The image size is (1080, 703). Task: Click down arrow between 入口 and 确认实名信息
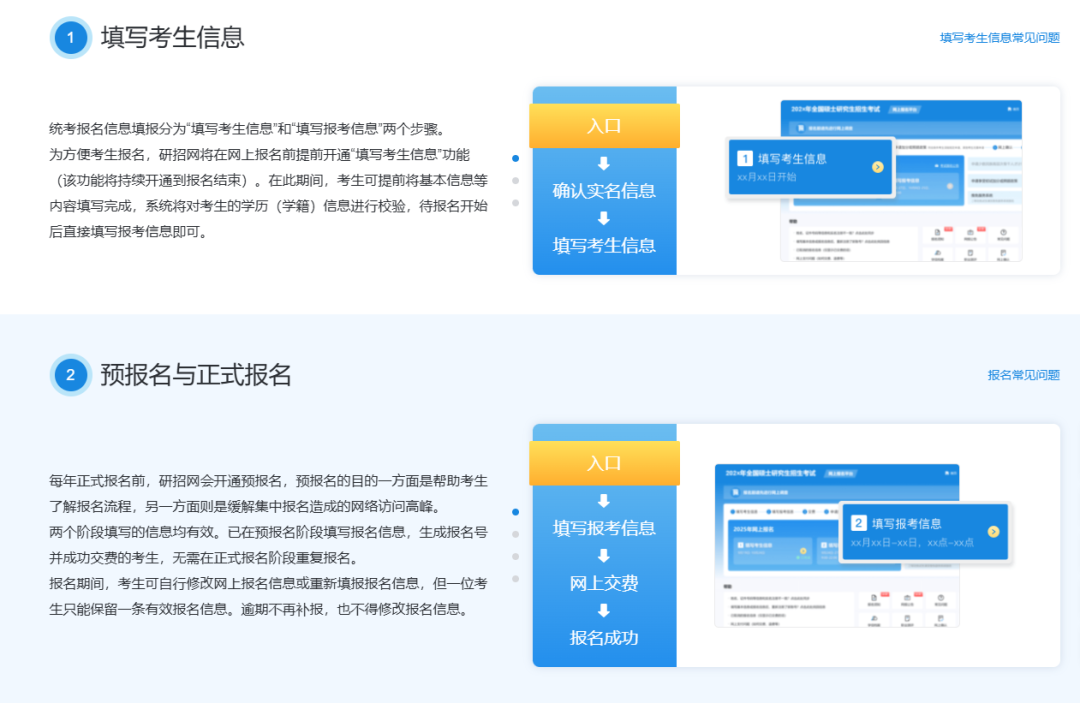pyautogui.click(x=603, y=163)
